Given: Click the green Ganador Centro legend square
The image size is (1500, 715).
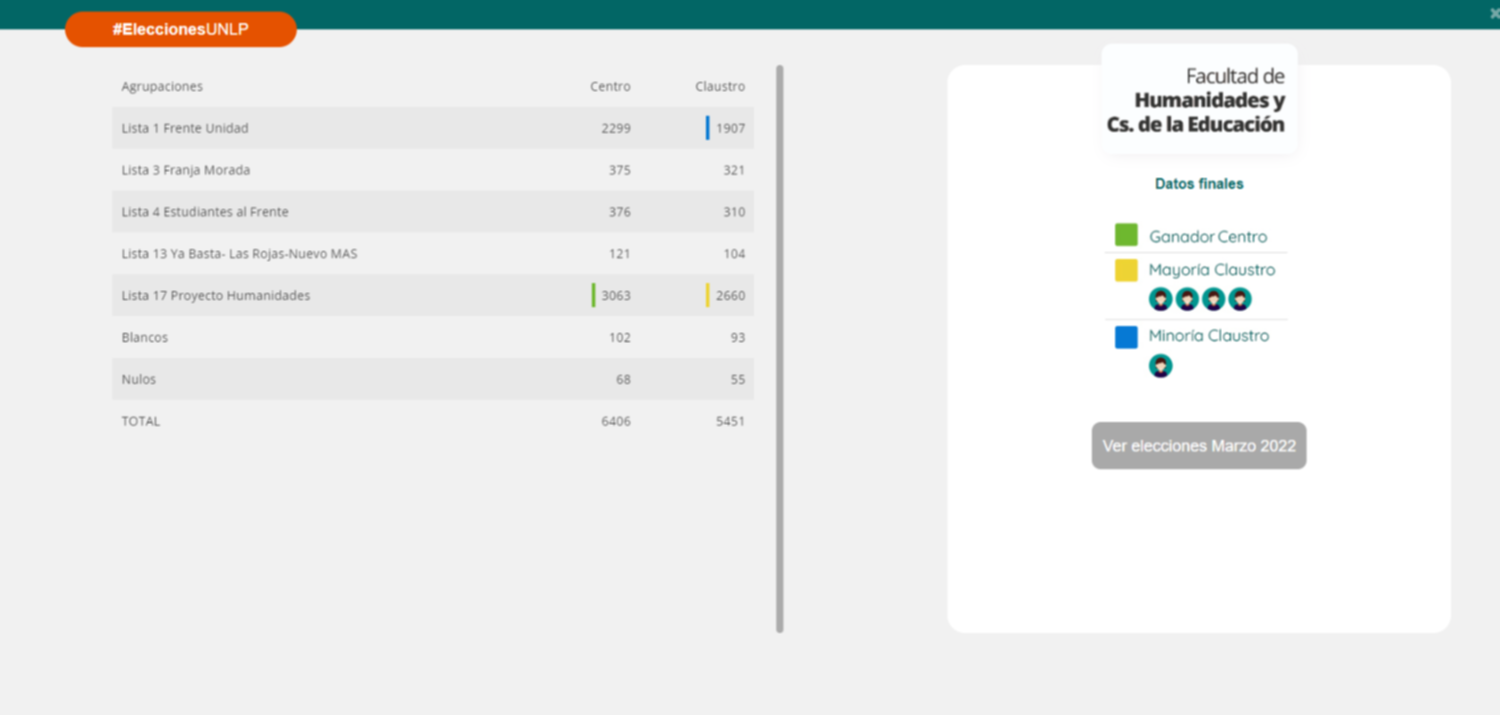Looking at the screenshot, I should (1126, 235).
